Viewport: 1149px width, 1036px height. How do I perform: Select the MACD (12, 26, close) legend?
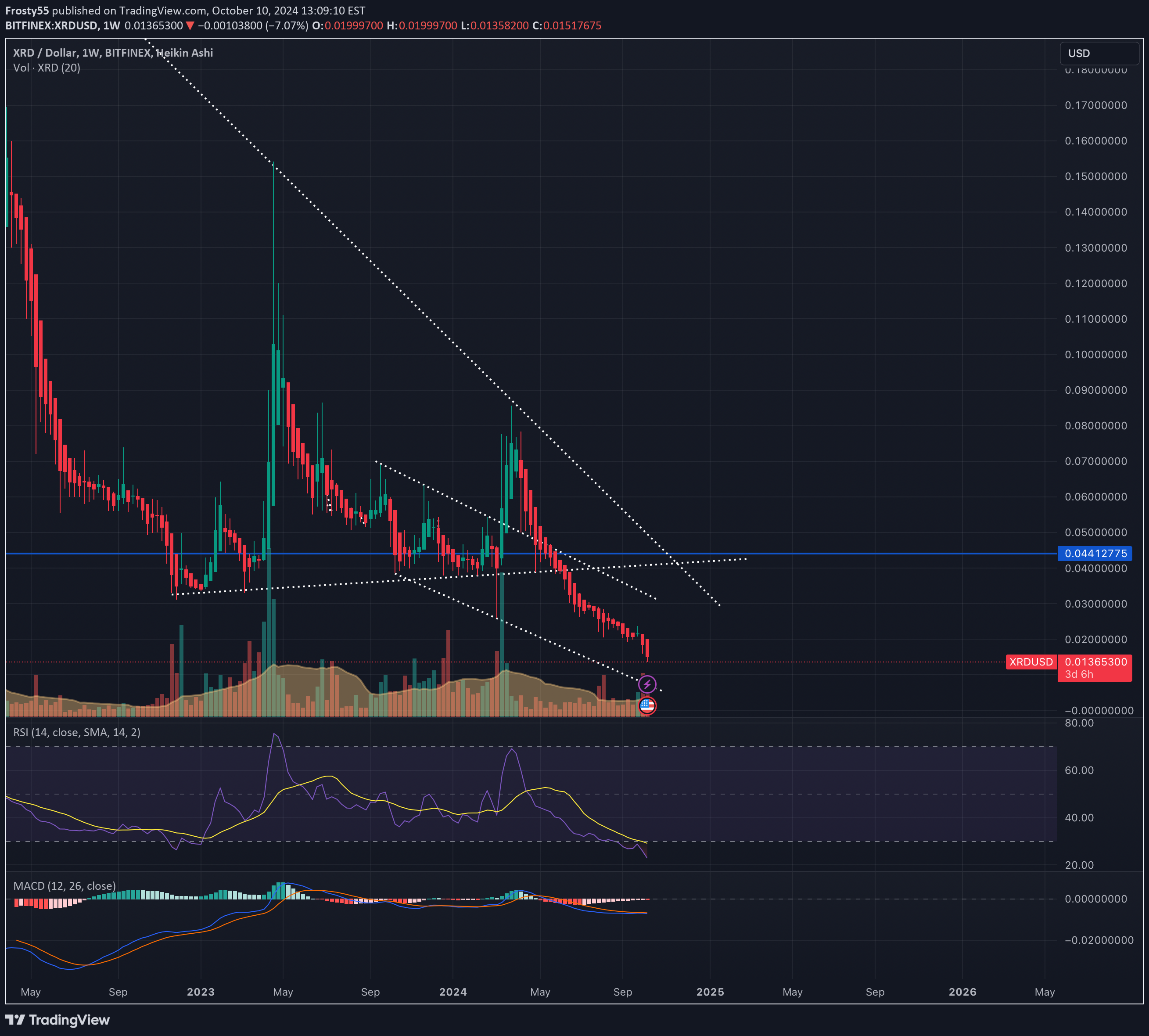(65, 886)
